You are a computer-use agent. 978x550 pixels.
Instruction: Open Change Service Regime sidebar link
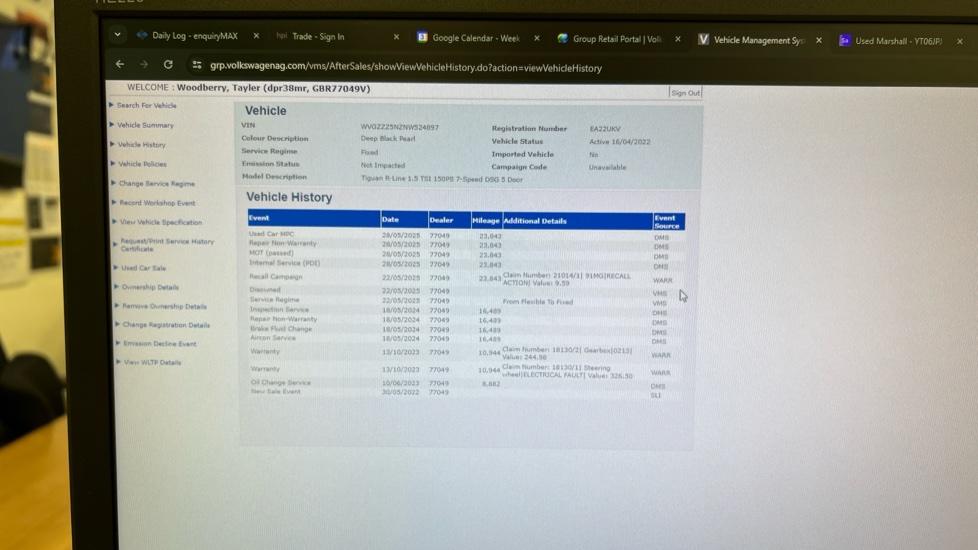[x=157, y=184]
